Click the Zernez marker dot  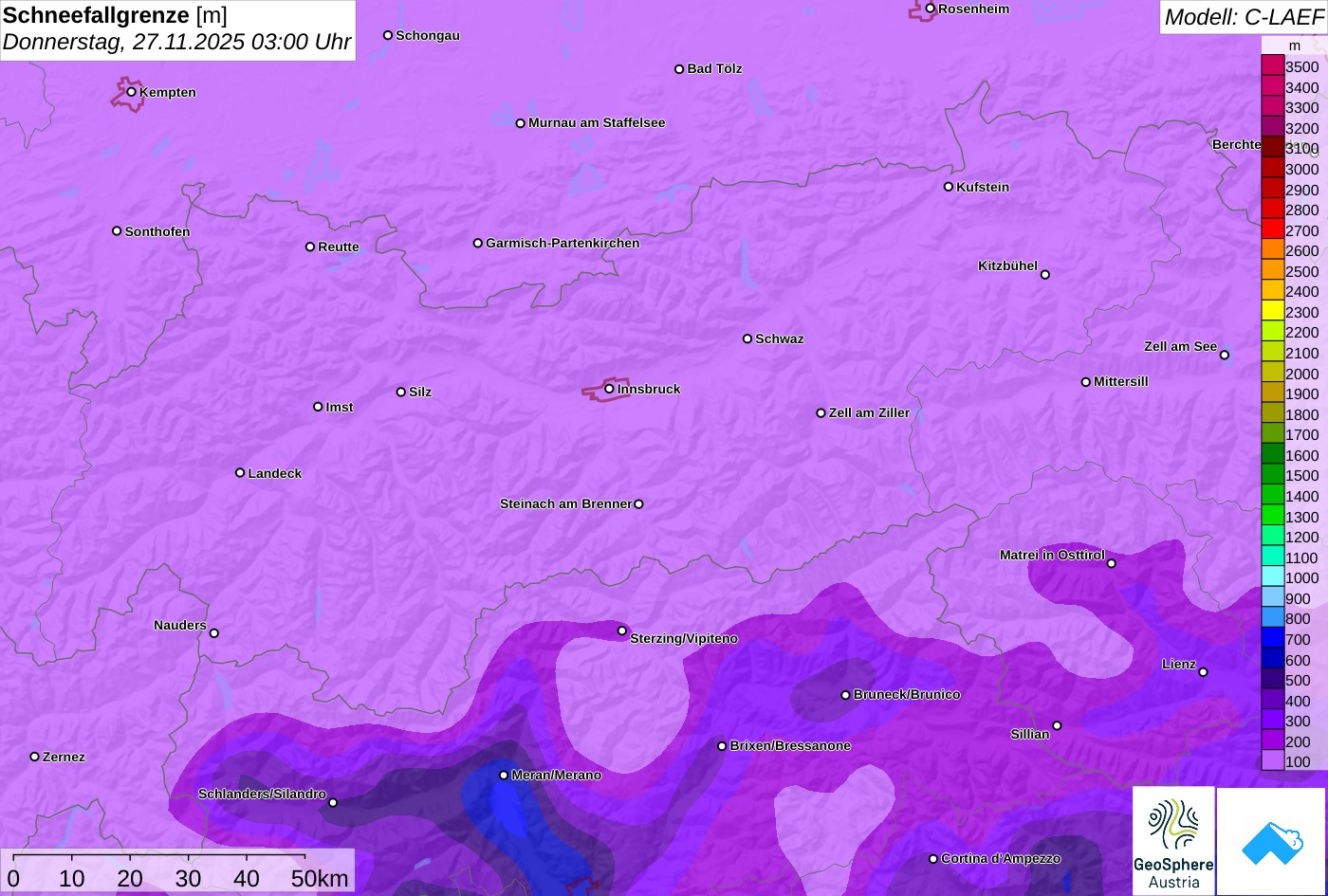click(x=35, y=757)
